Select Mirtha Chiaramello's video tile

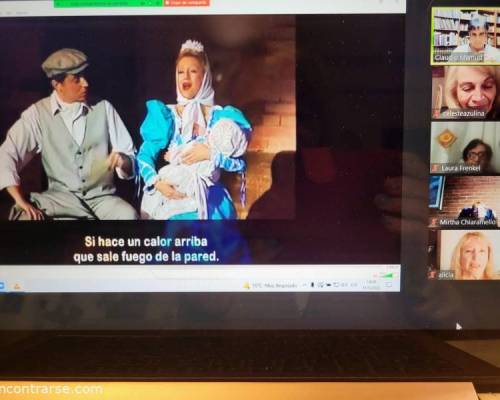466,202
